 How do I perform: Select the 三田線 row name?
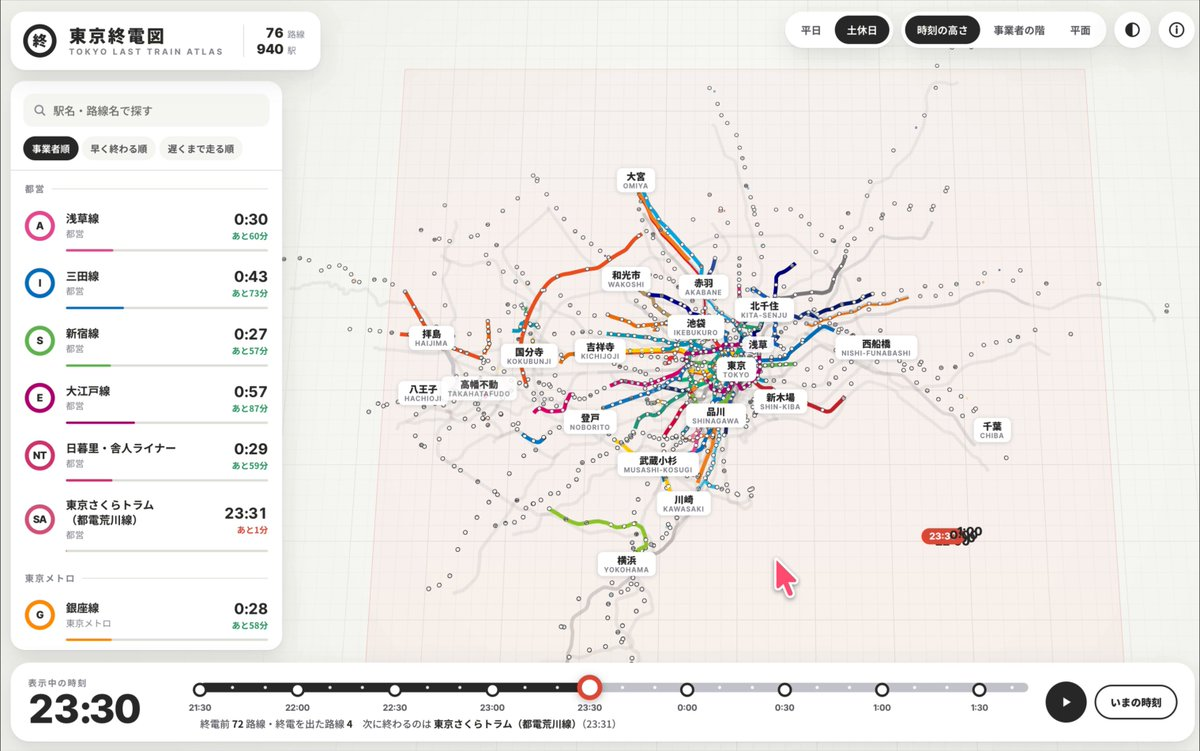pyautogui.click(x=82, y=276)
